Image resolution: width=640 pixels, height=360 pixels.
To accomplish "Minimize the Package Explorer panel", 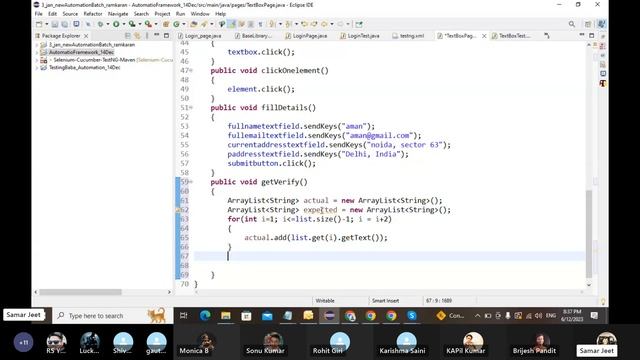I will pos(157,36).
